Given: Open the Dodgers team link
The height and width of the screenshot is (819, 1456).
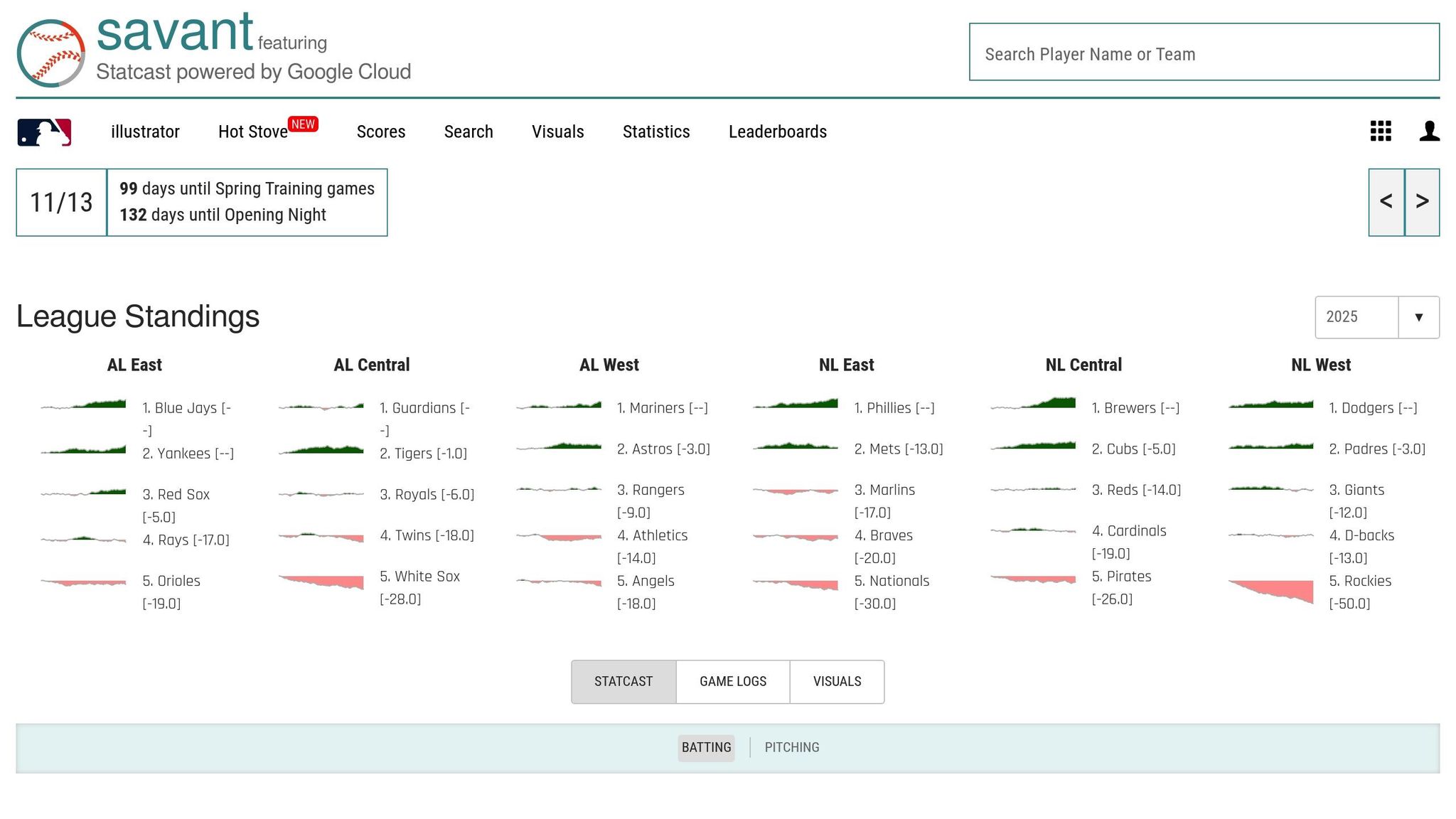Looking at the screenshot, I should (x=1367, y=408).
